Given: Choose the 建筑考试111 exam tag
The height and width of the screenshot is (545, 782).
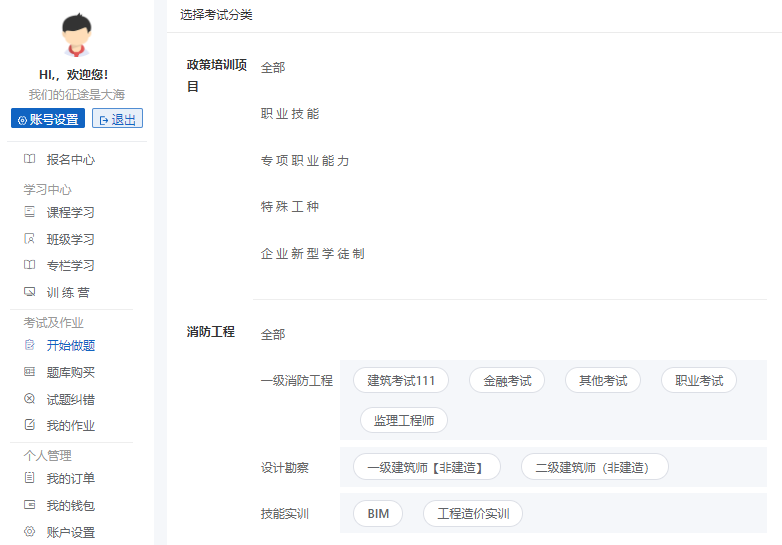Looking at the screenshot, I should (401, 380).
